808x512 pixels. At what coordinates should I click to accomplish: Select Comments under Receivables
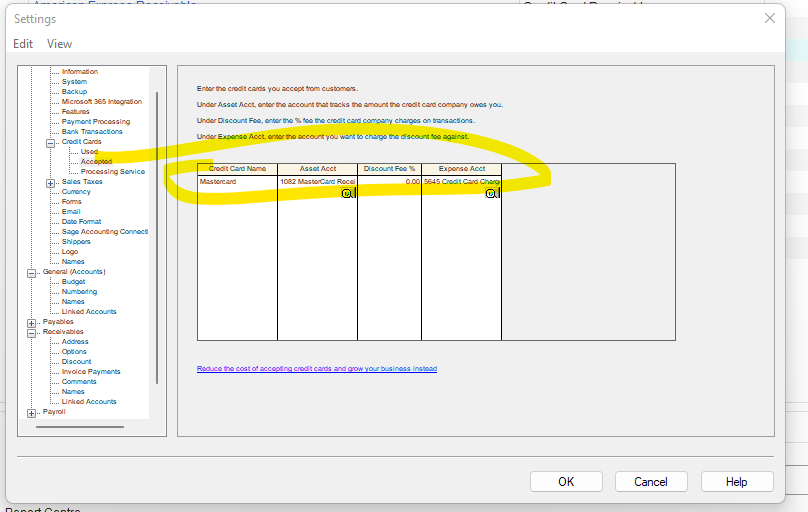(x=79, y=382)
